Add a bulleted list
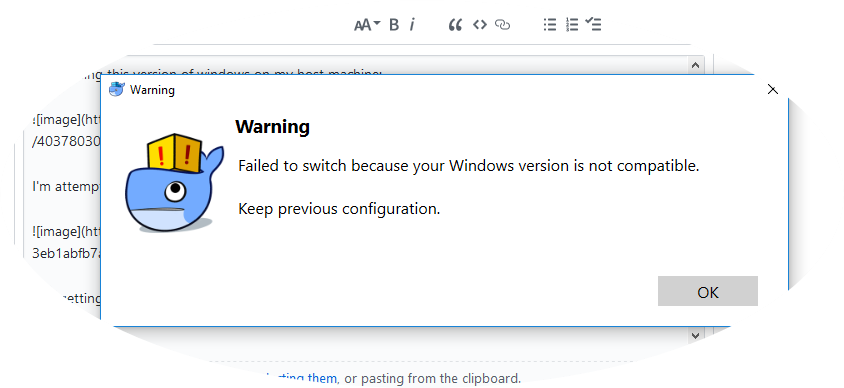Image resolution: width=844 pixels, height=388 pixels. pyautogui.click(x=550, y=25)
